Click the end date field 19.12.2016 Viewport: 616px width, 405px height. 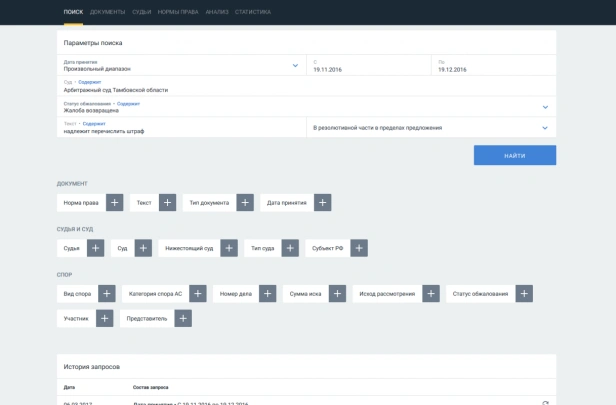coord(493,66)
